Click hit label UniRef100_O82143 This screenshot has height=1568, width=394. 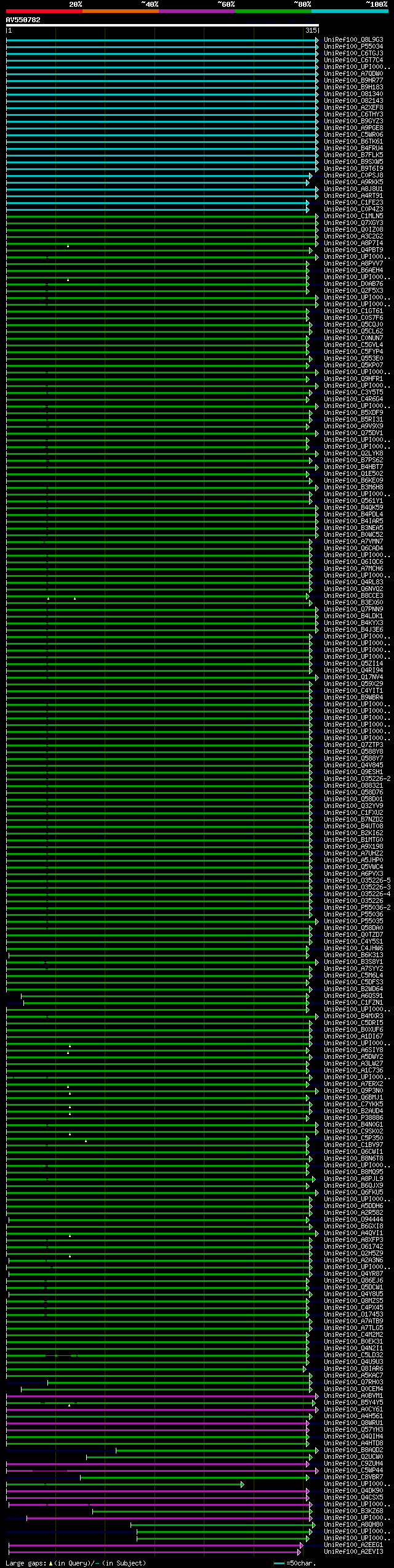click(x=353, y=101)
